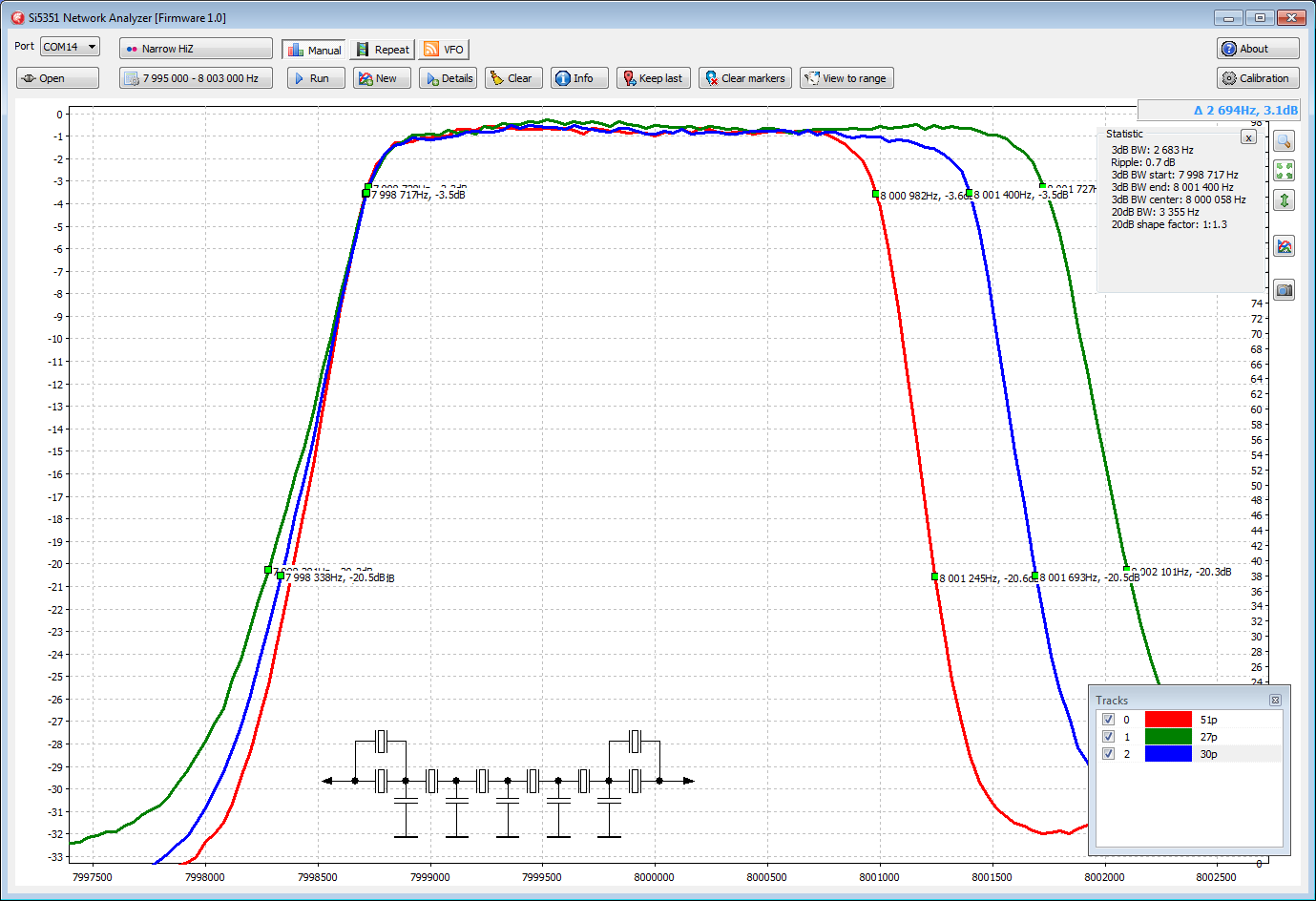Toggle track 1 (27p) visibility checkbox
The image size is (1316, 901).
[1108, 737]
